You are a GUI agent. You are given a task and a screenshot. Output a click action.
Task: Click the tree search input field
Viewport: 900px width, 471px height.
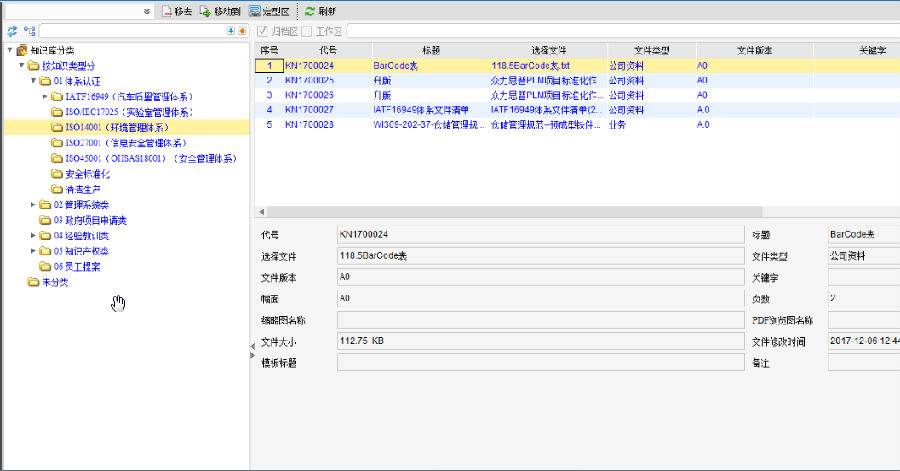130,31
